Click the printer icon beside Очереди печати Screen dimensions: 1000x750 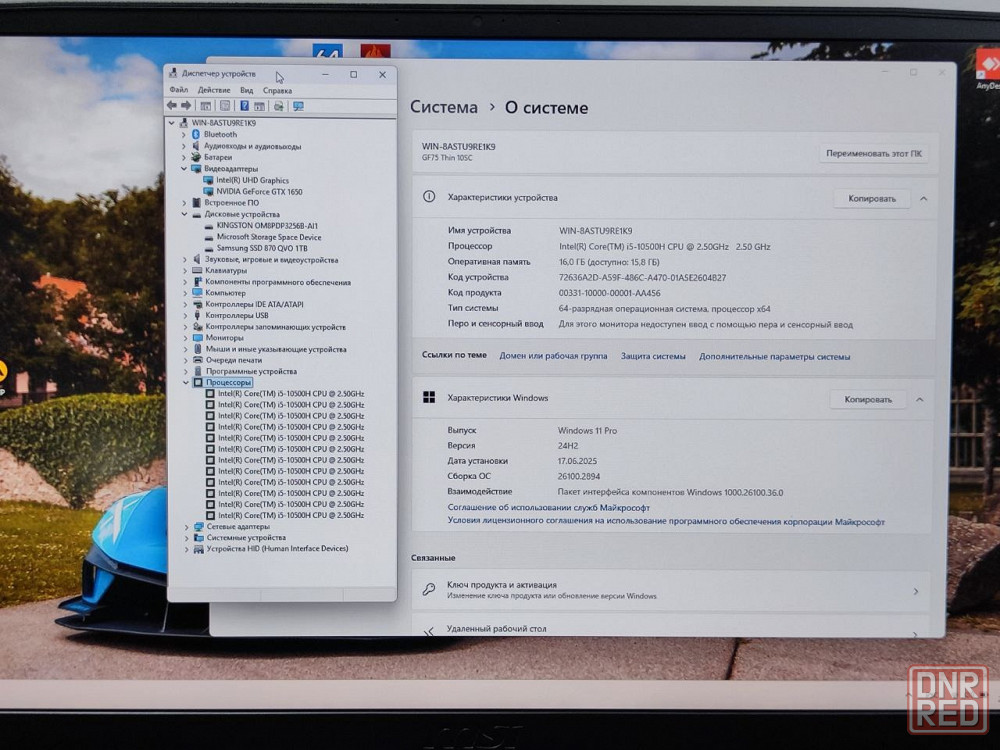pyautogui.click(x=197, y=360)
